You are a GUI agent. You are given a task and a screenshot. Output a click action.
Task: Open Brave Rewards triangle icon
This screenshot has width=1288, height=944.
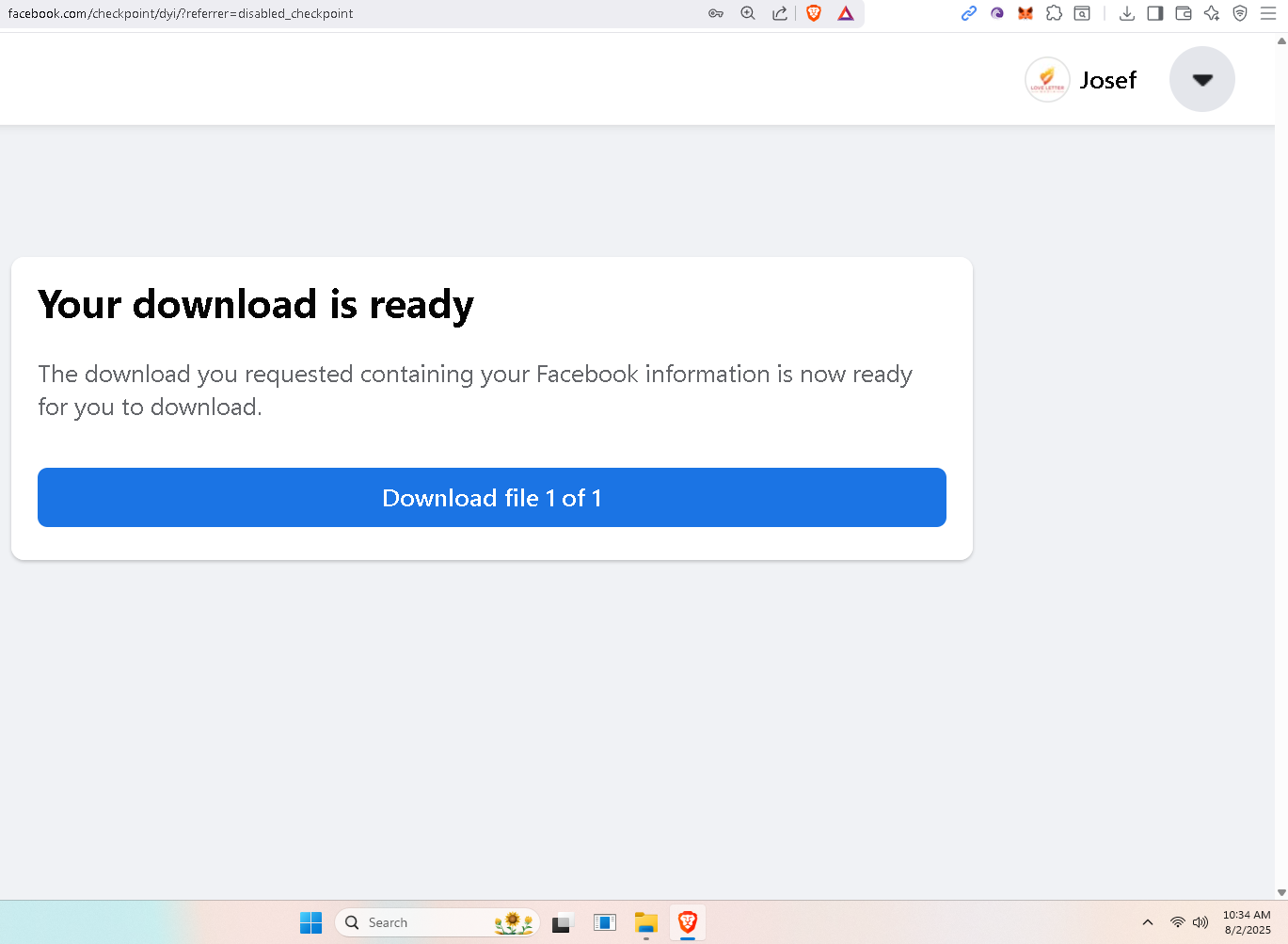coord(846,13)
